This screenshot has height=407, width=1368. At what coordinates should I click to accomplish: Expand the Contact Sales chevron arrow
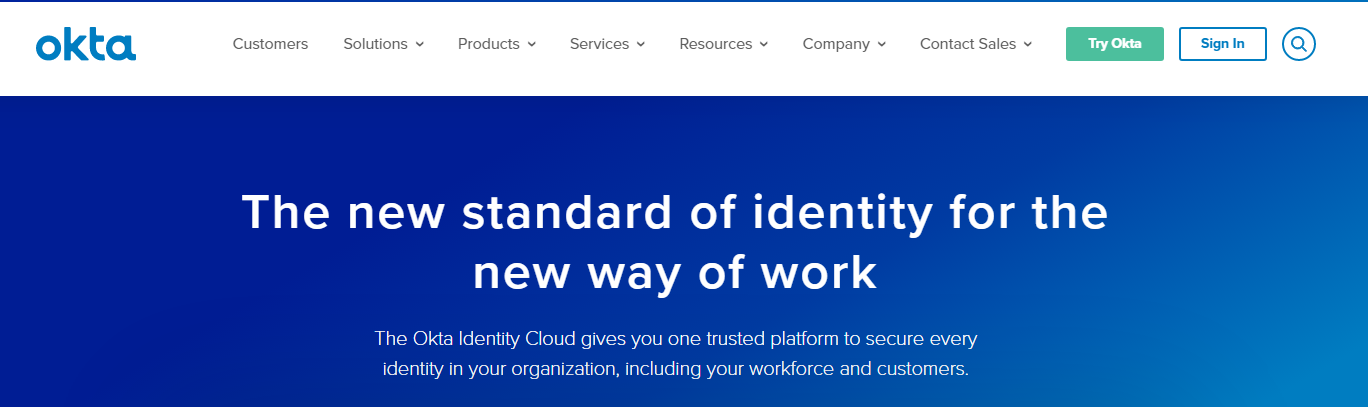1028,44
